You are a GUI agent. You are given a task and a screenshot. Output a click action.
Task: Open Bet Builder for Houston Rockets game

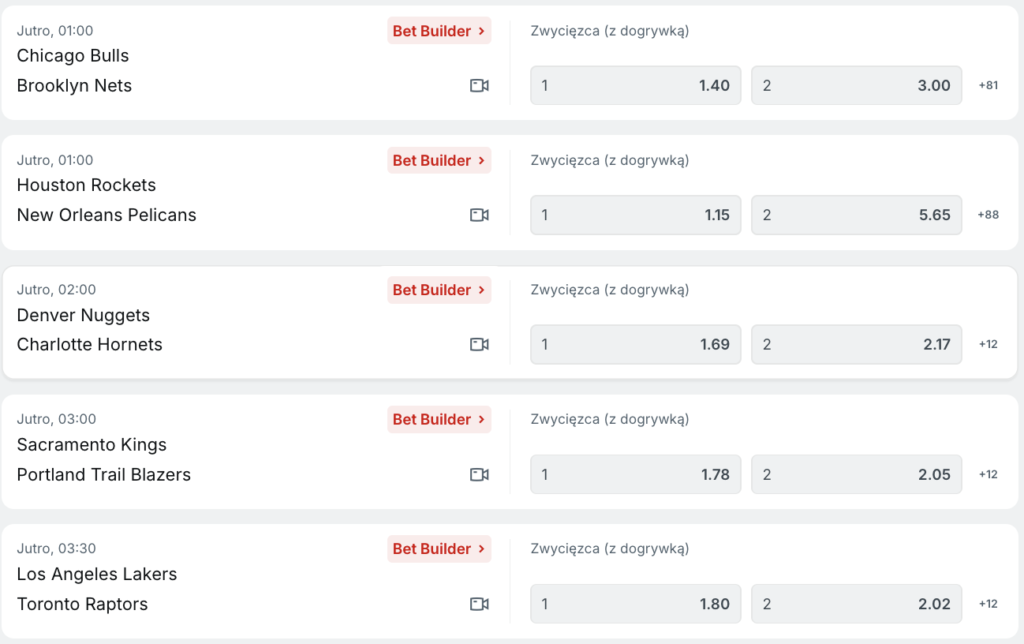coord(439,160)
